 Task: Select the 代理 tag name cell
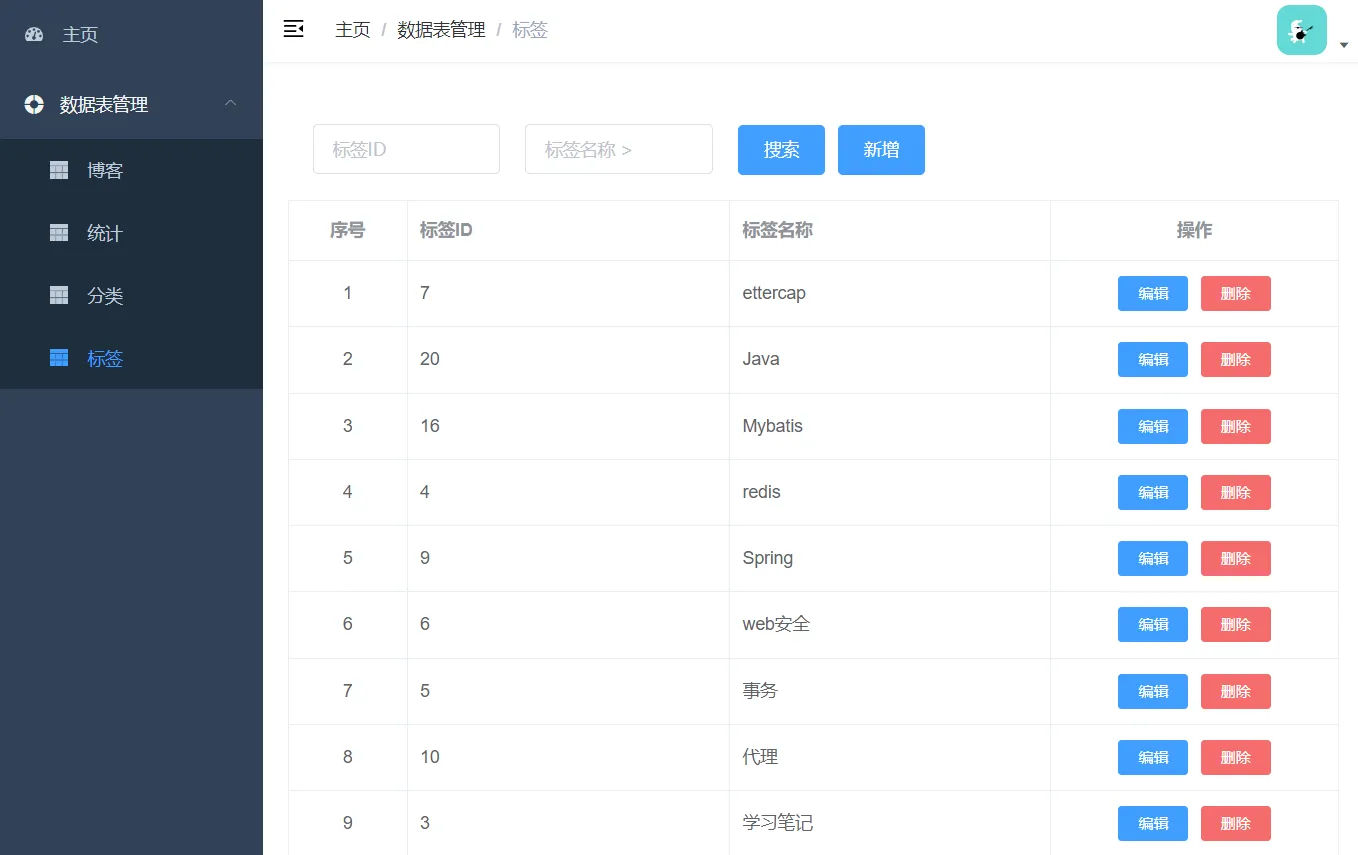click(890, 757)
